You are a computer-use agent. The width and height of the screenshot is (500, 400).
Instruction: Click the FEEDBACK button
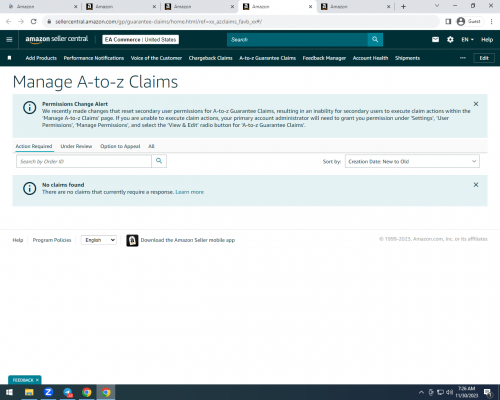[23, 380]
